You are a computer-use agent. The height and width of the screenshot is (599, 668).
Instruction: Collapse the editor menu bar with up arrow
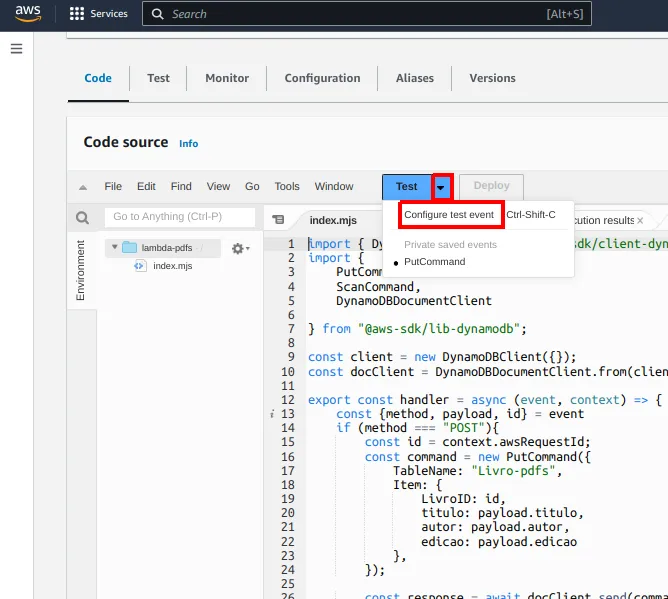83,187
